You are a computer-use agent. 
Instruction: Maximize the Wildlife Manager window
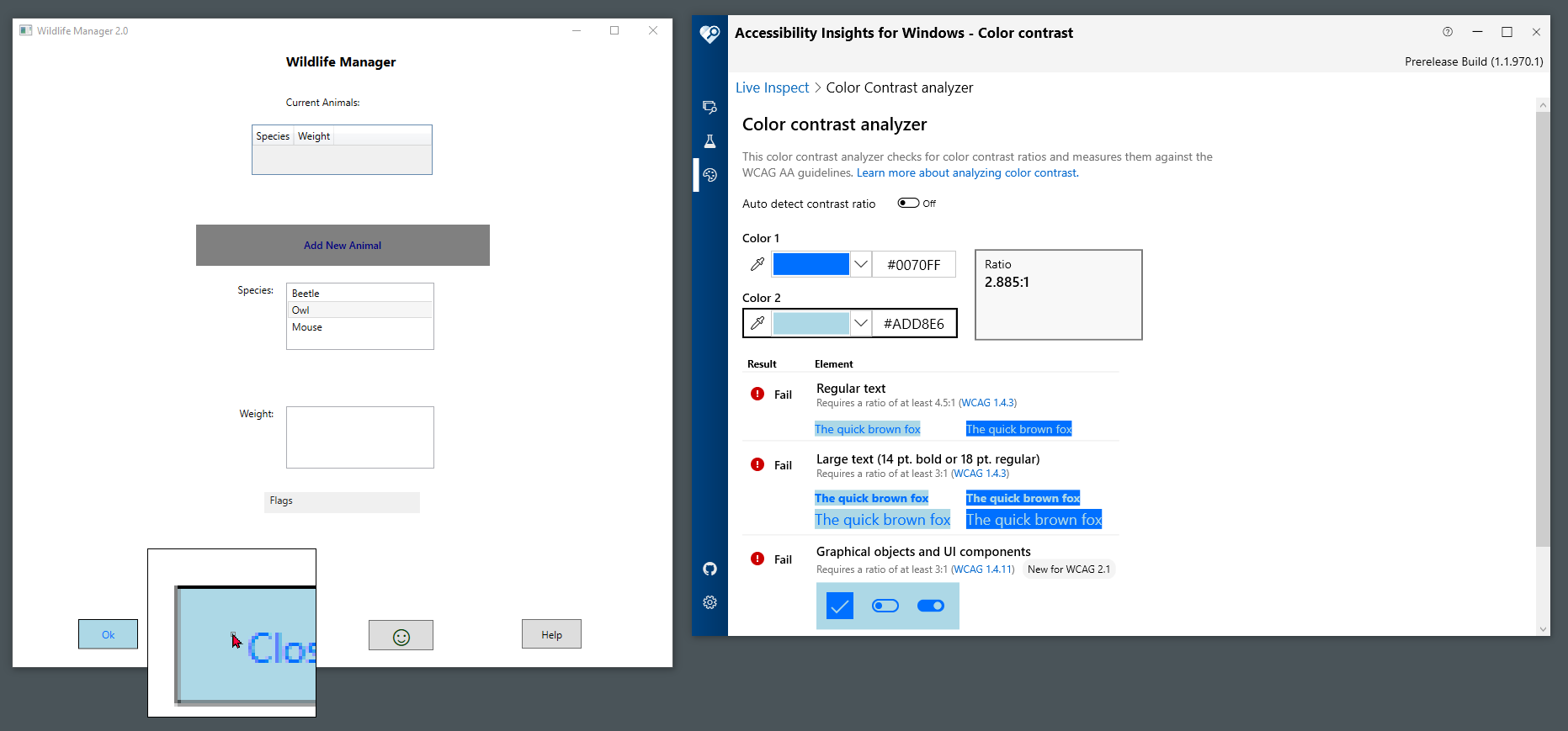614,30
